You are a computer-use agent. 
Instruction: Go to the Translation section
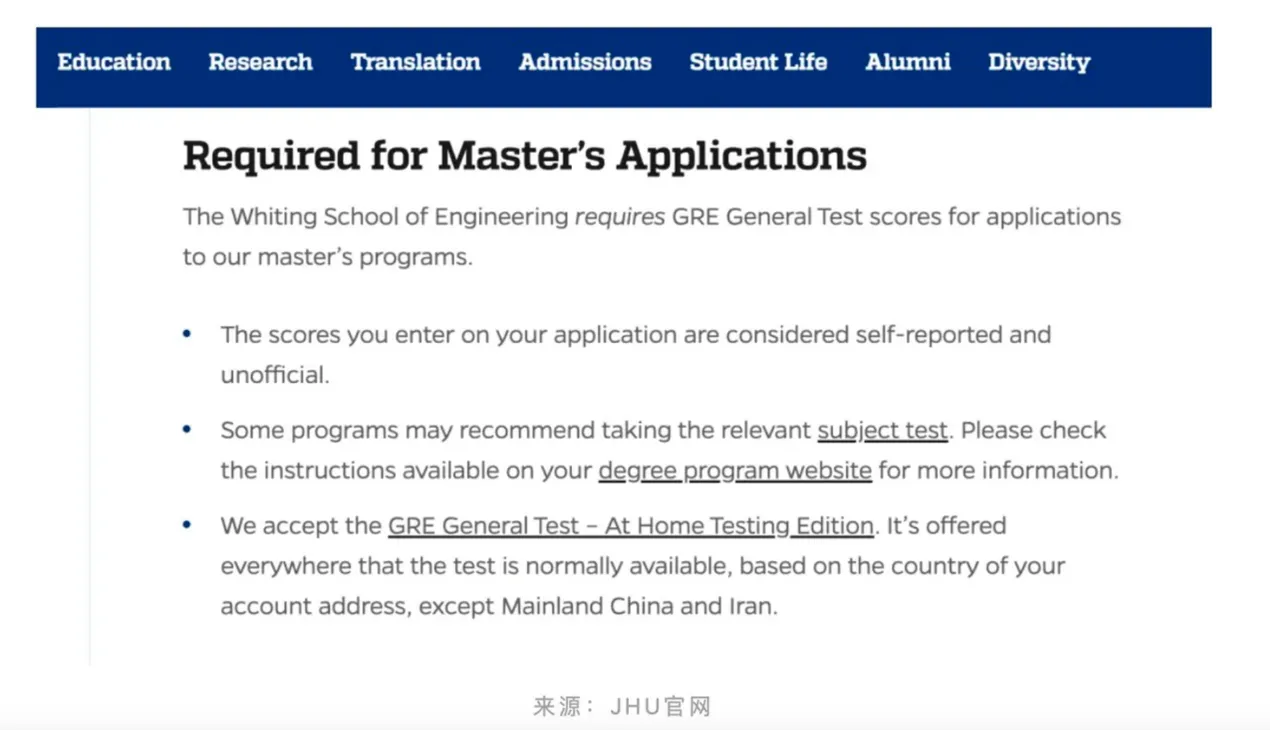415,62
